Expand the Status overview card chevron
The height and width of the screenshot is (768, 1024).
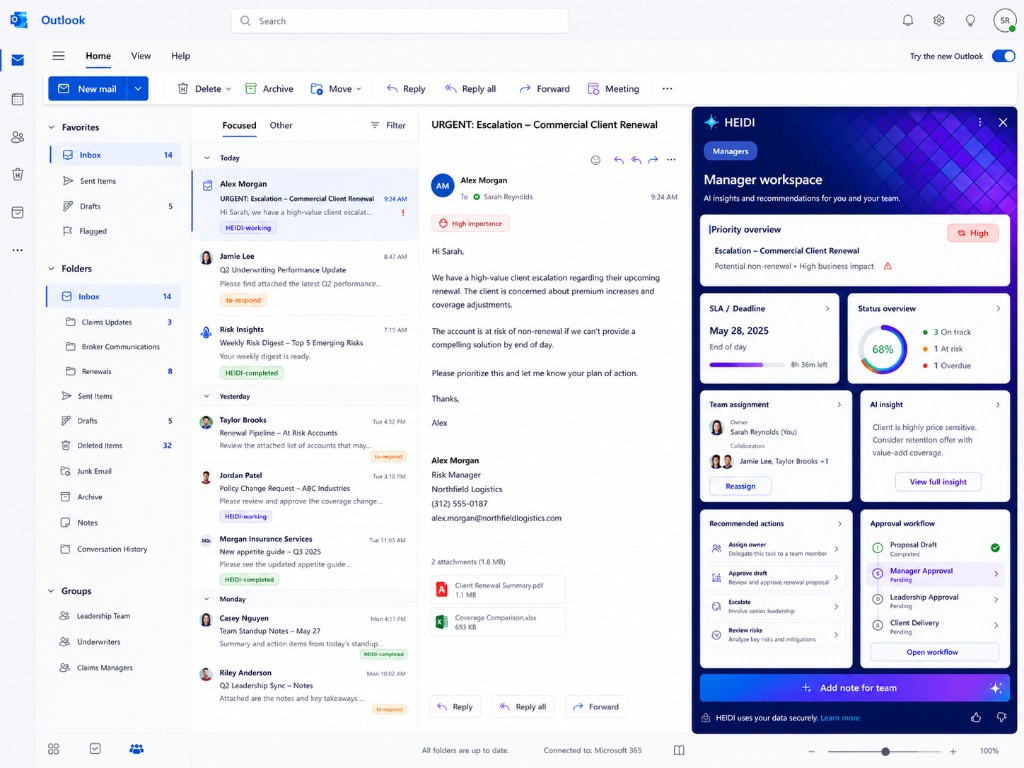pos(998,308)
